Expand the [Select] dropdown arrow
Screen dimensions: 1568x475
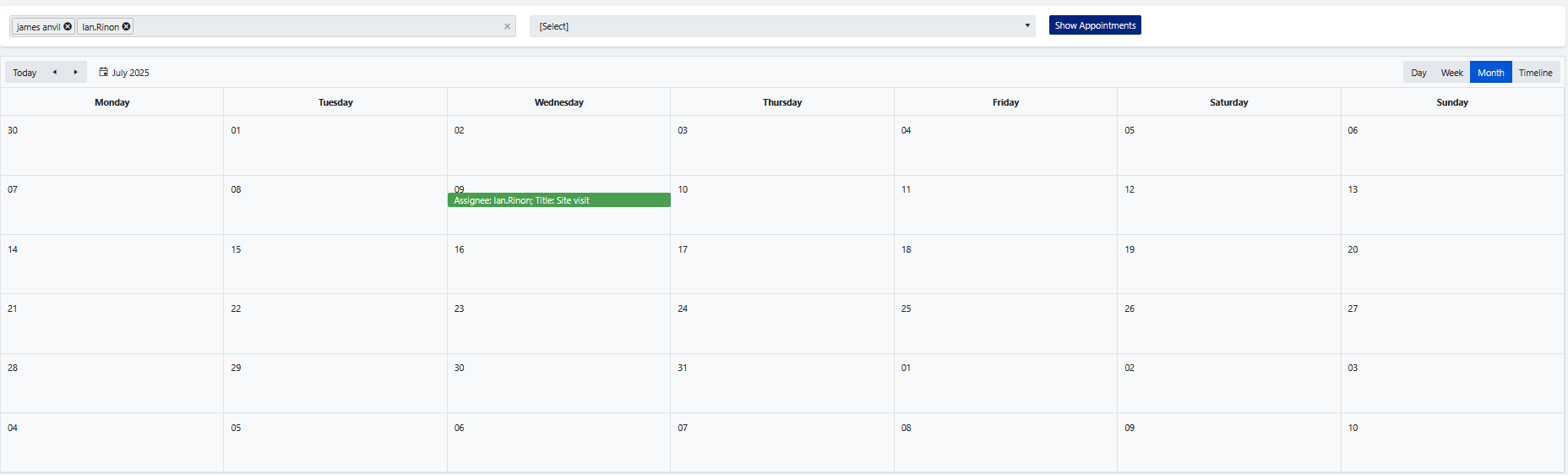point(1026,25)
